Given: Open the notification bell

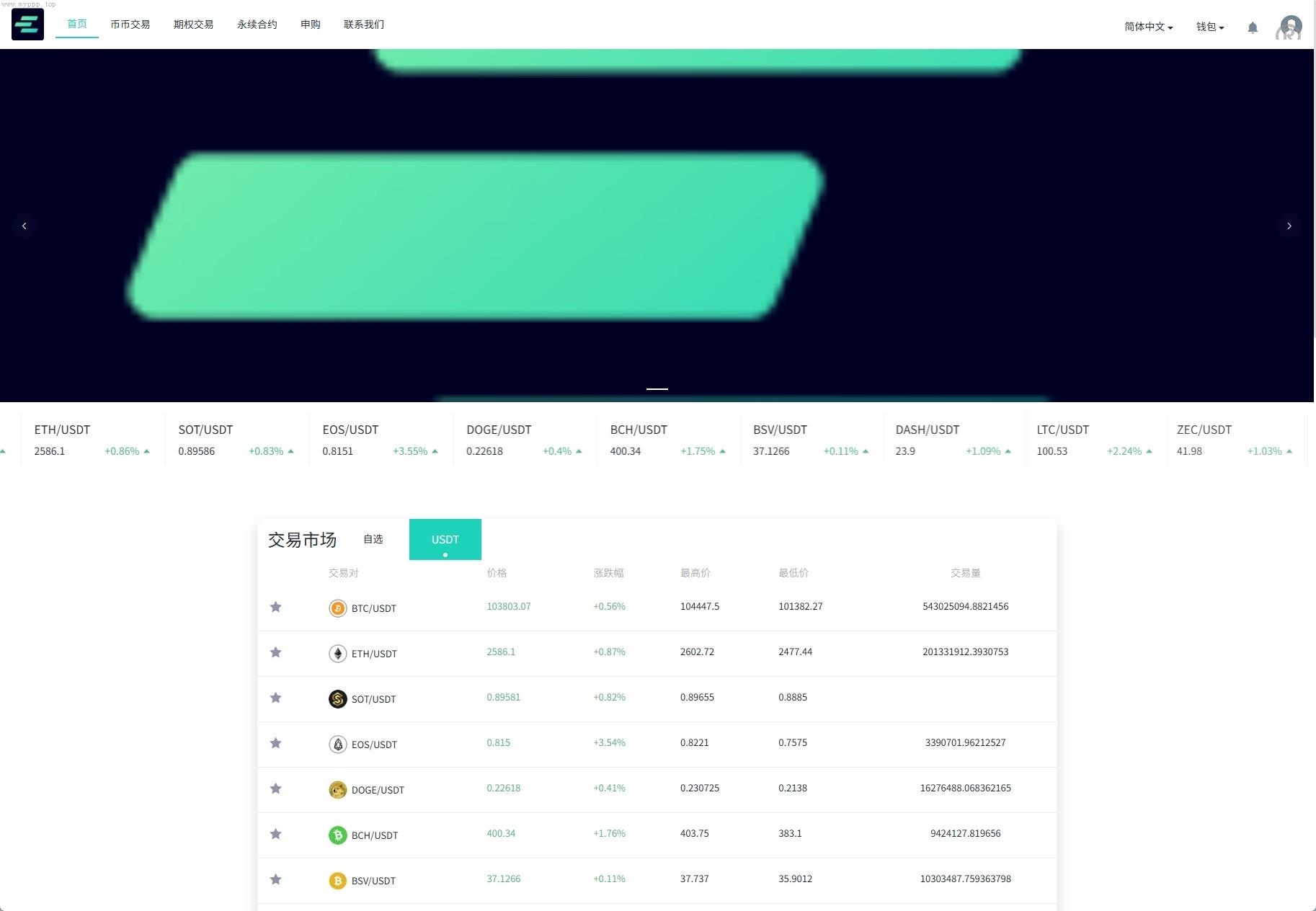Looking at the screenshot, I should pos(1252,27).
